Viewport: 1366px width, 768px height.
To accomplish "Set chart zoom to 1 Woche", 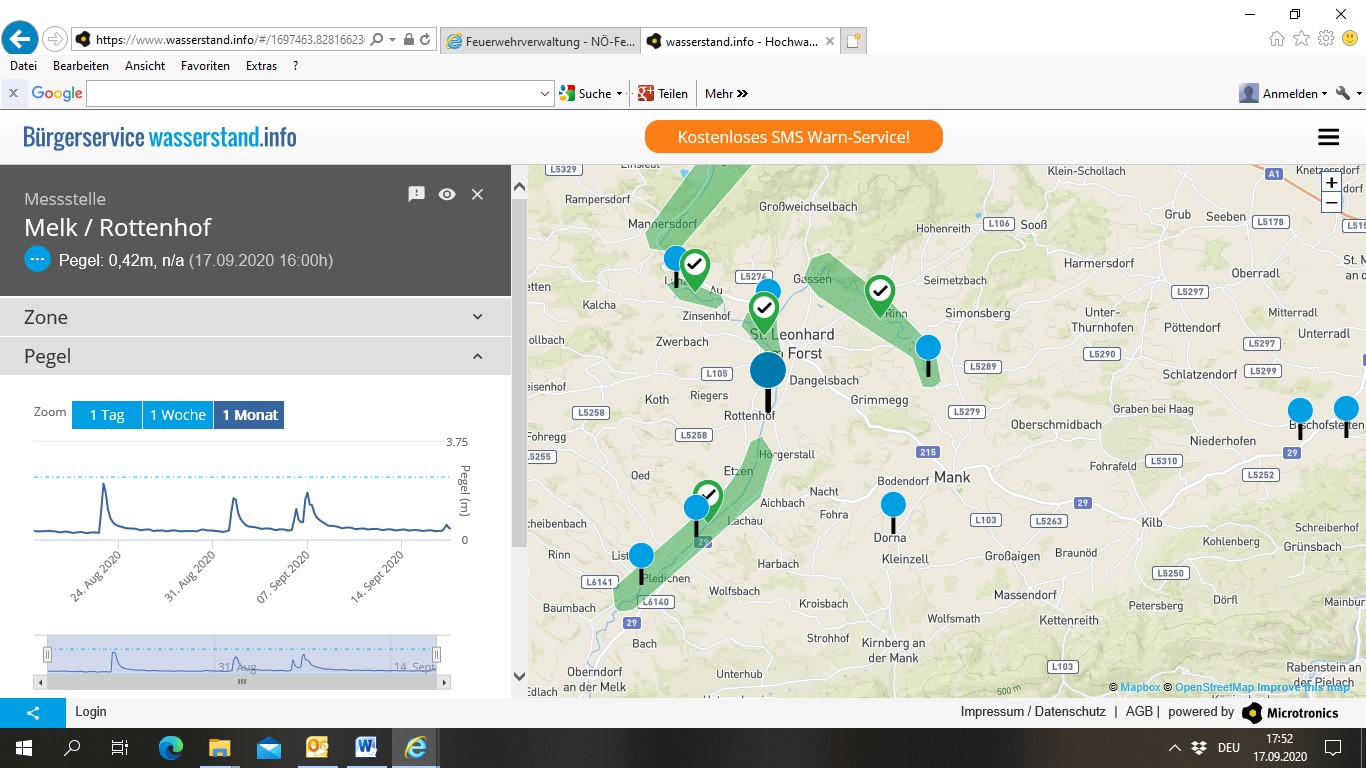I will point(177,415).
